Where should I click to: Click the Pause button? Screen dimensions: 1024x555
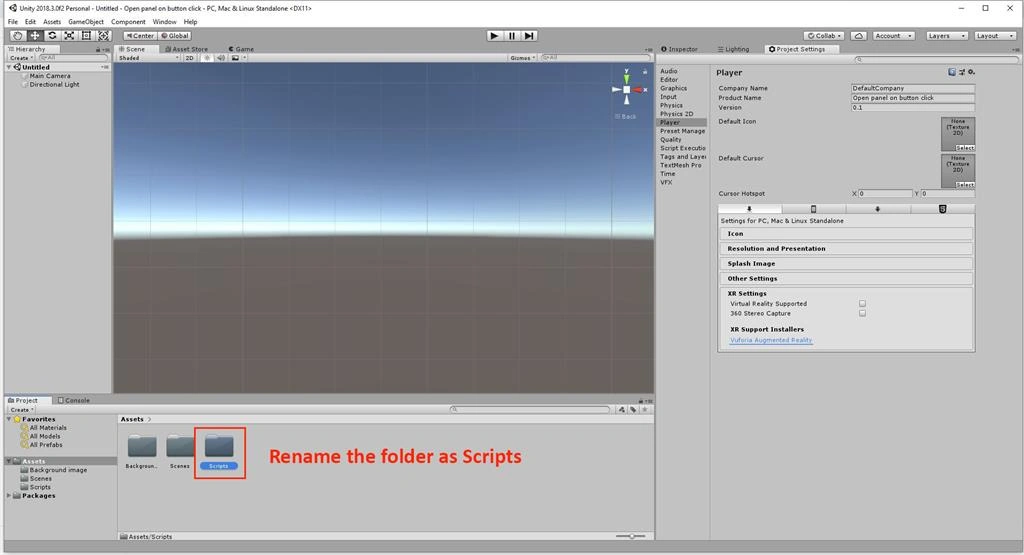coord(512,36)
